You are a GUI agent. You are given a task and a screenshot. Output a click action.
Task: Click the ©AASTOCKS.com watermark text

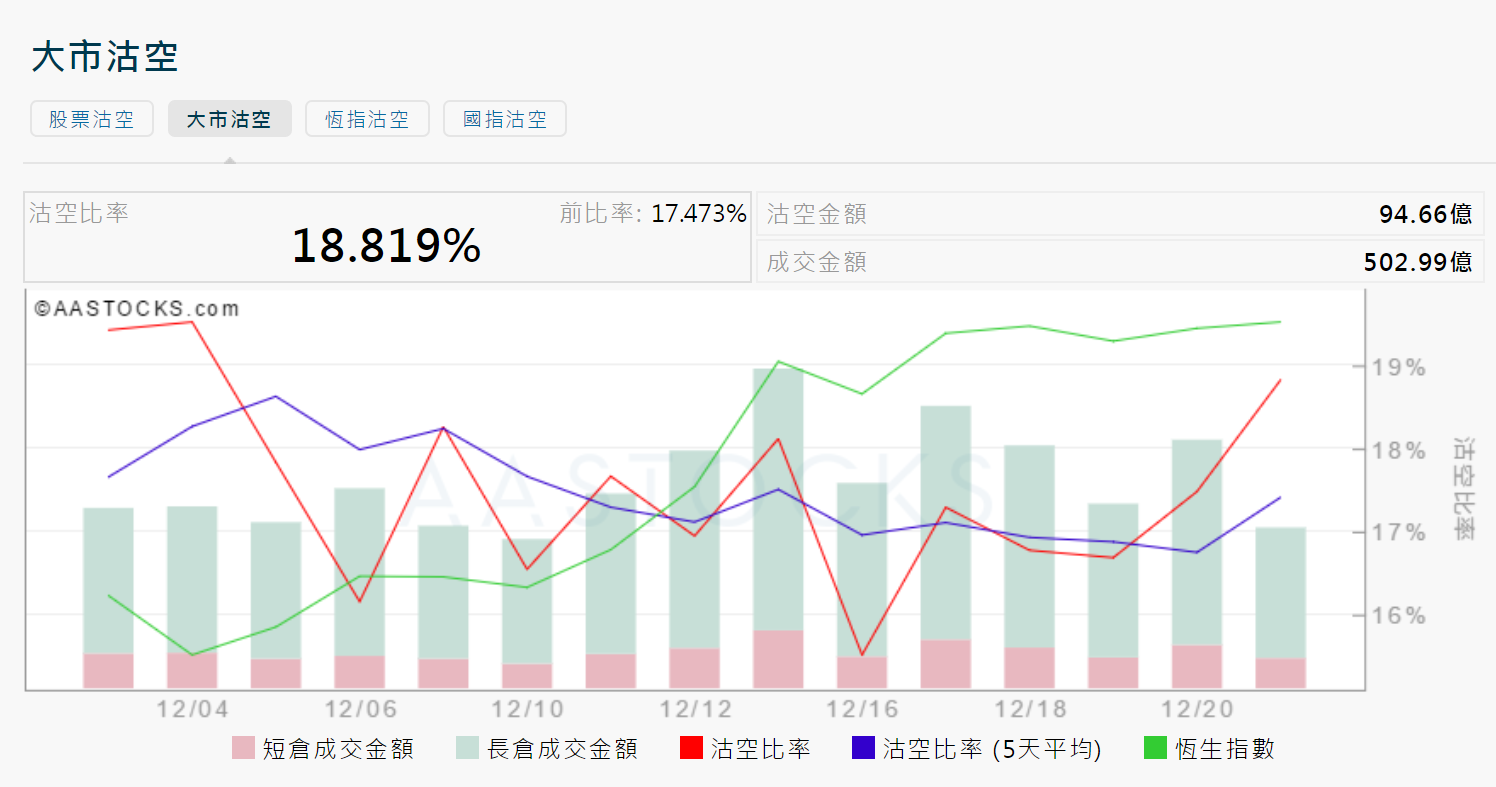[x=137, y=309]
